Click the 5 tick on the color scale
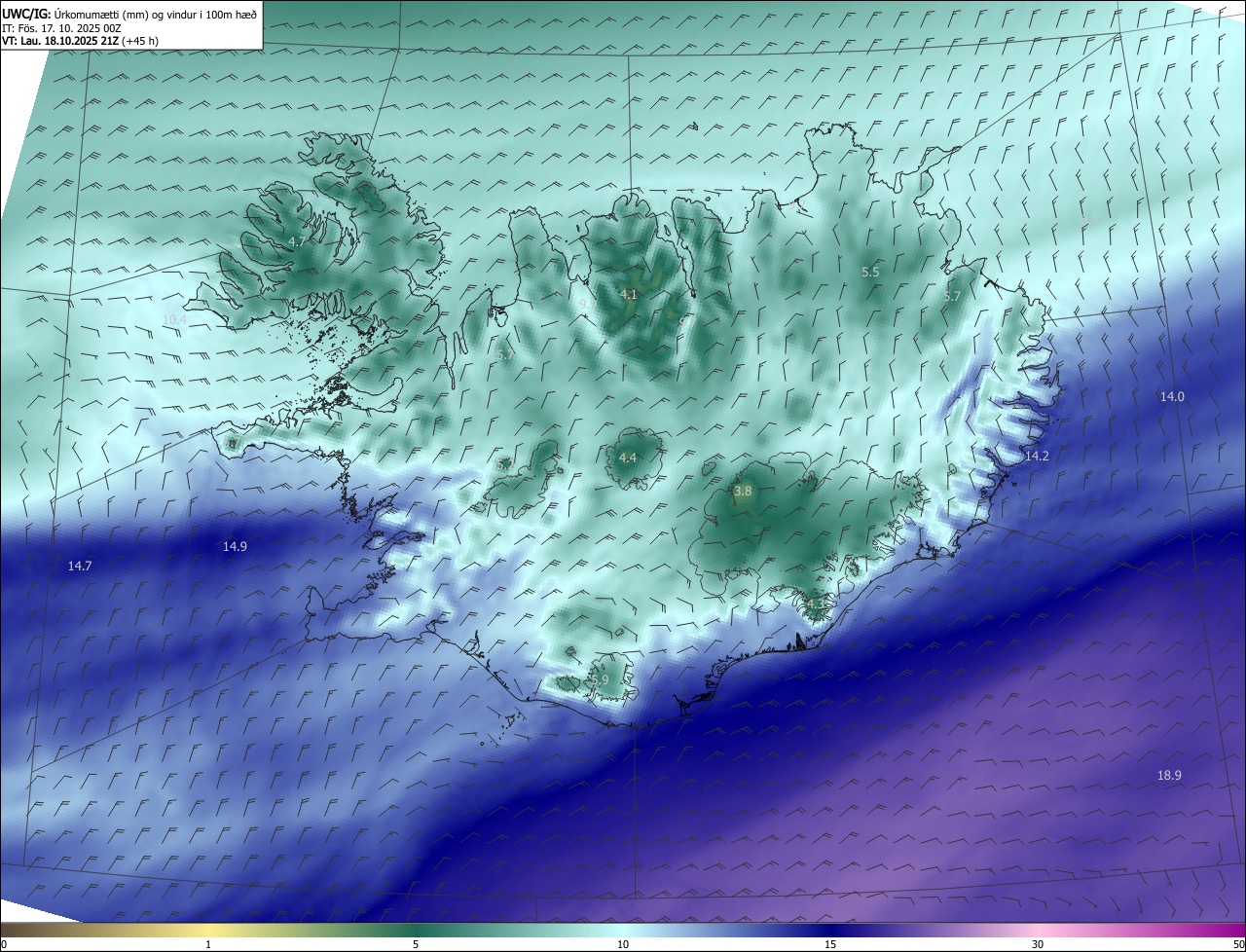This screenshot has width=1246, height=952. 416,944
